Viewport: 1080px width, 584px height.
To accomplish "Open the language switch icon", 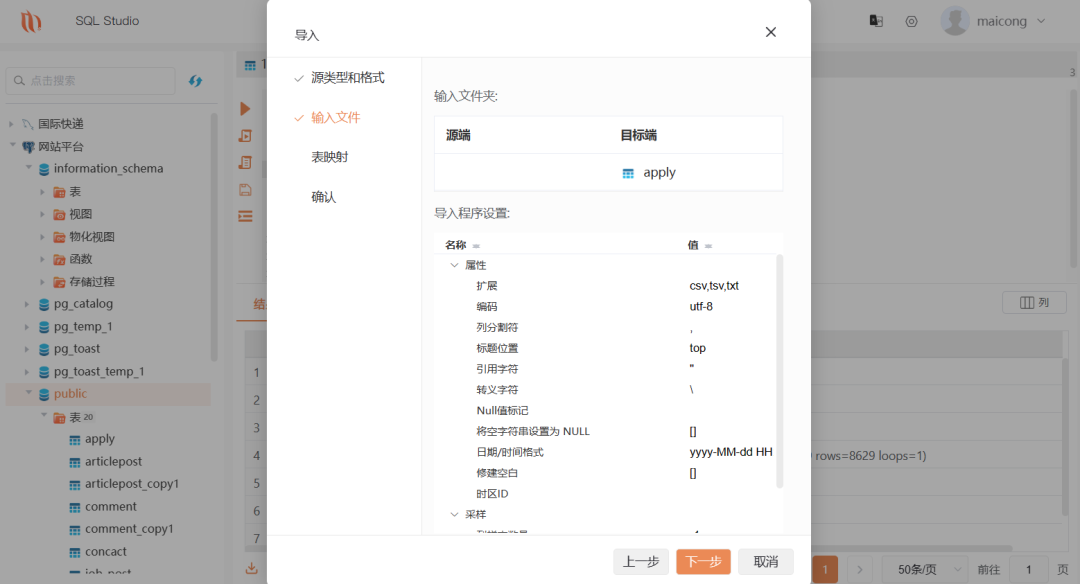I will point(876,21).
